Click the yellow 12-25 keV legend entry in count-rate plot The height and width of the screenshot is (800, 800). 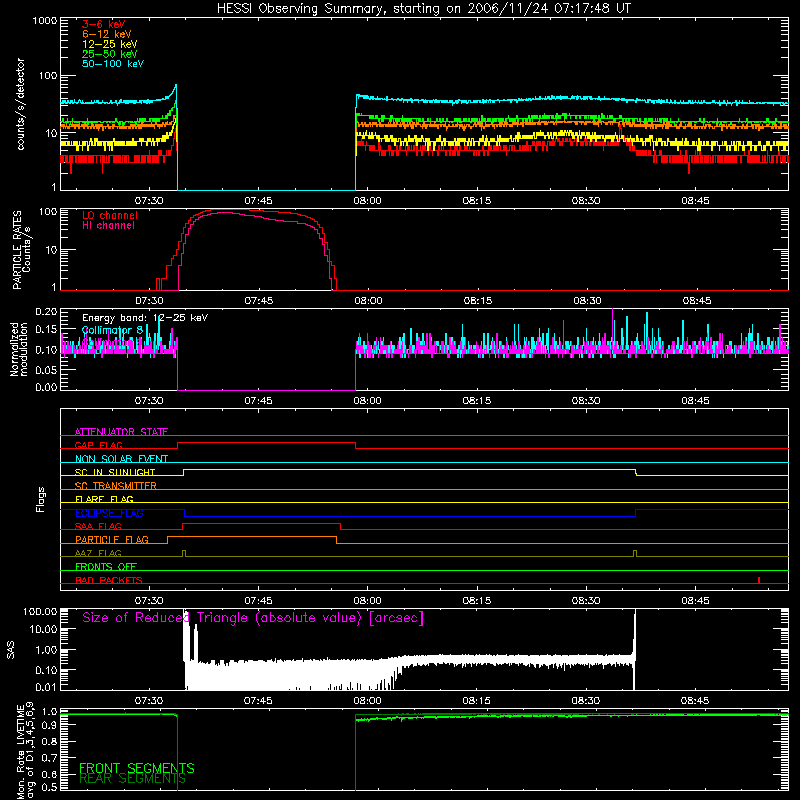[110, 44]
